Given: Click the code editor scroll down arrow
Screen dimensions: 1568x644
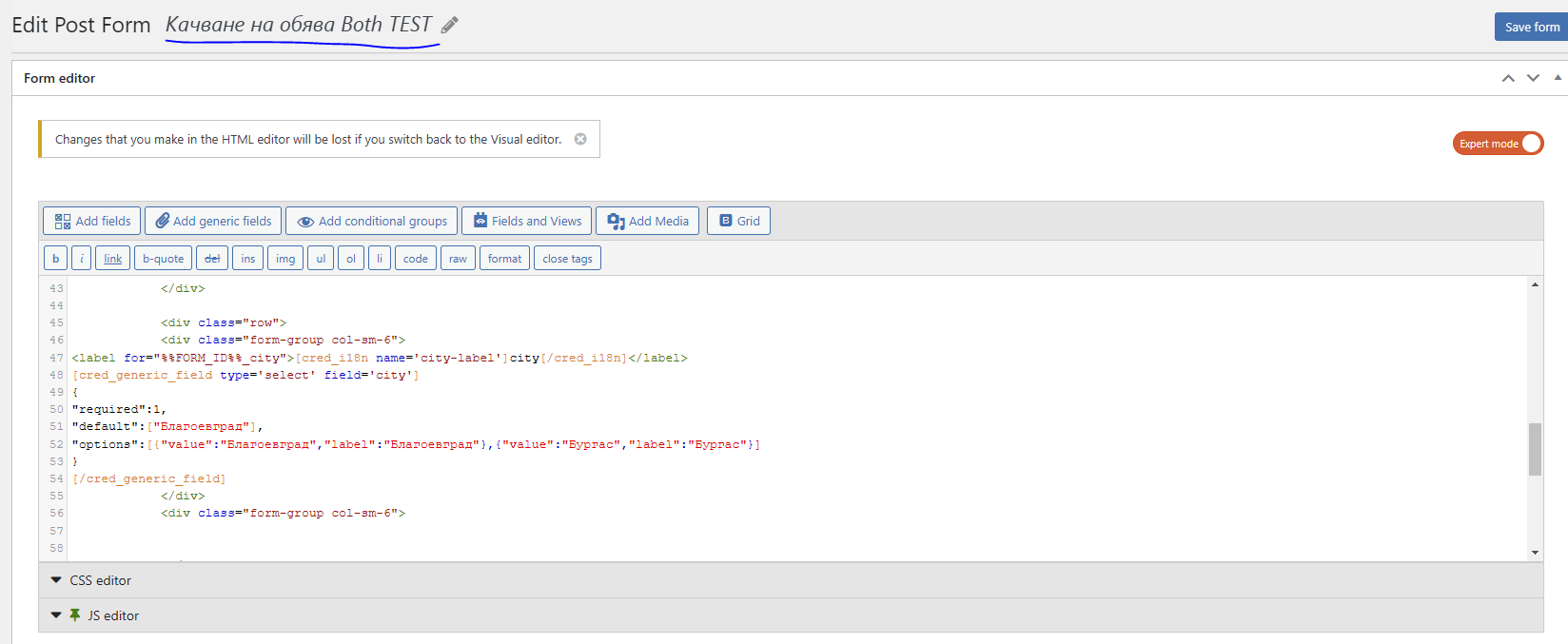Looking at the screenshot, I should (x=1535, y=552).
